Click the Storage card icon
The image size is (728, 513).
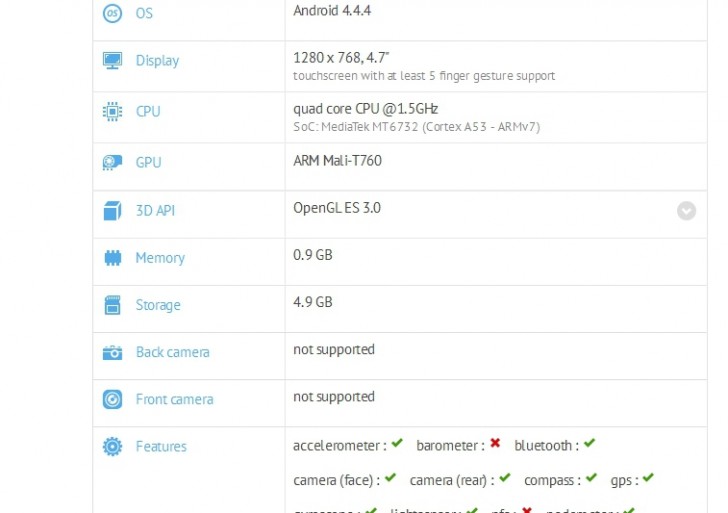(113, 305)
